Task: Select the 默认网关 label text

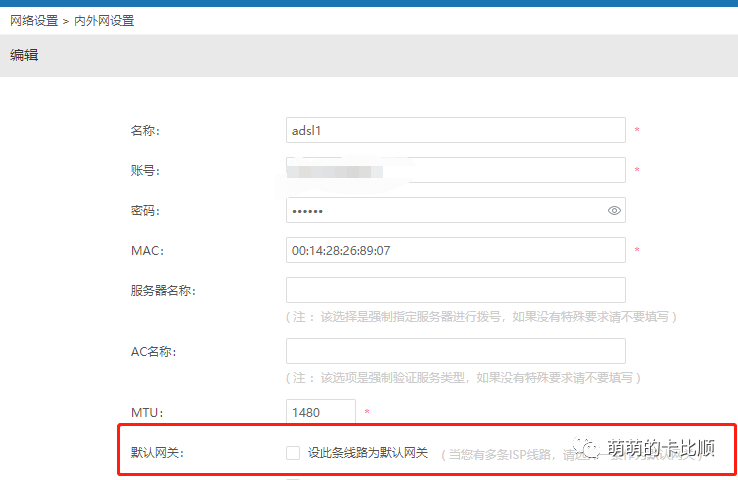Action: [157, 453]
